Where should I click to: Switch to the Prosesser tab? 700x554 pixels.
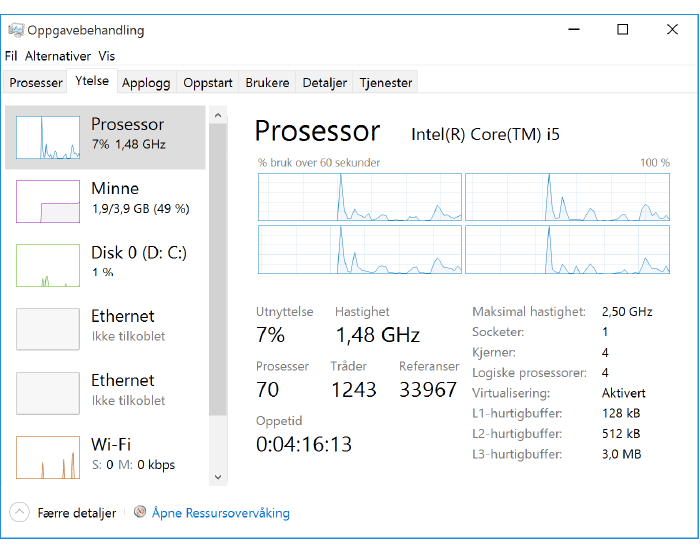coord(36,83)
